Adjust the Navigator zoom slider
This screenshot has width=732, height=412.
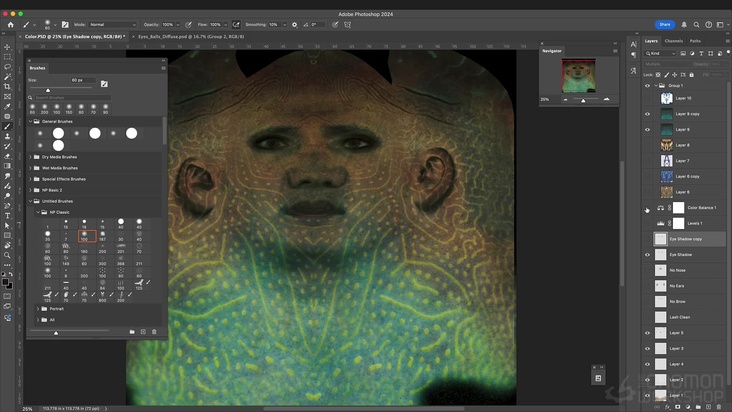pyautogui.click(x=583, y=100)
